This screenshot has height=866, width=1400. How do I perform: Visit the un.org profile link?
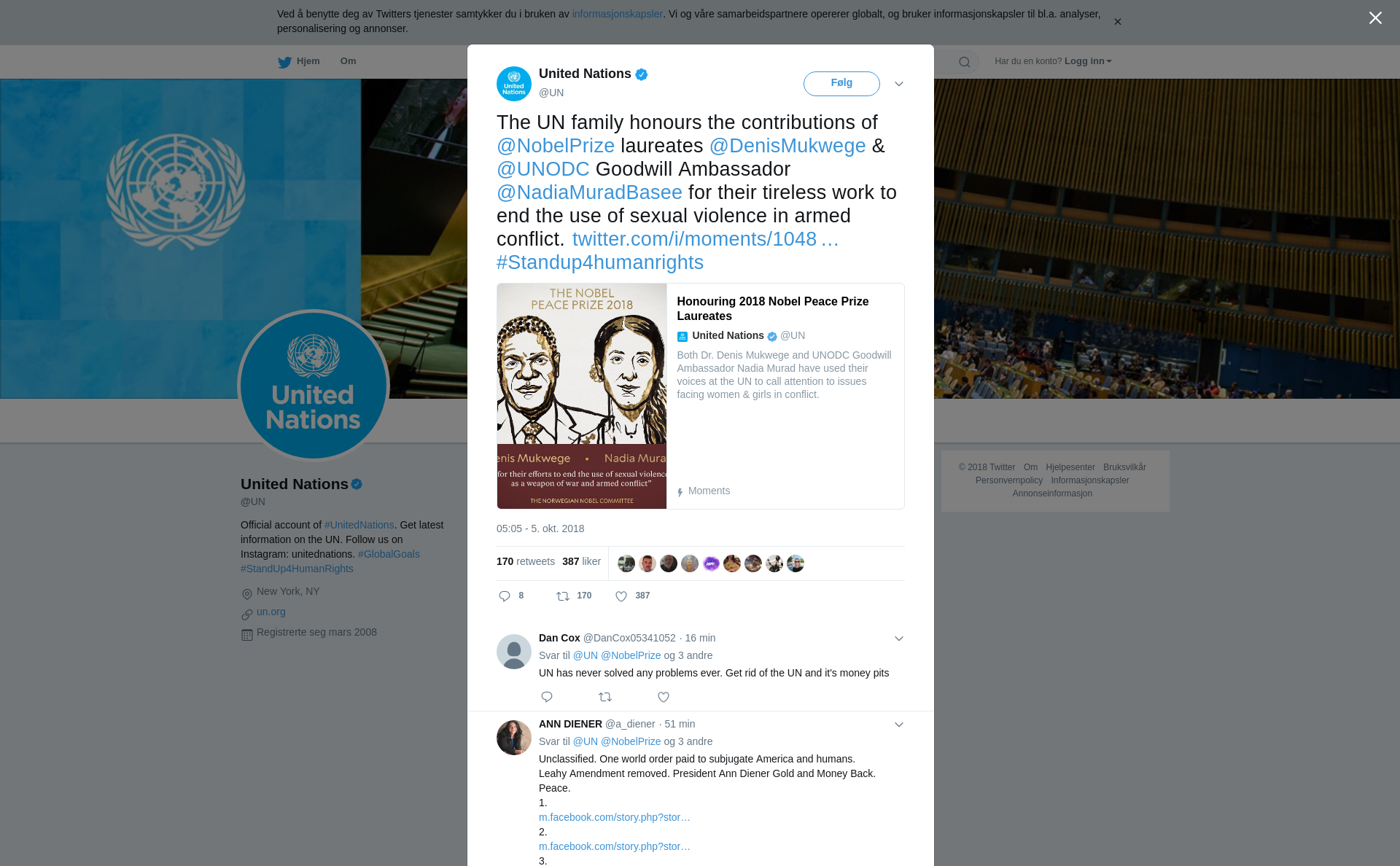[x=271, y=612]
